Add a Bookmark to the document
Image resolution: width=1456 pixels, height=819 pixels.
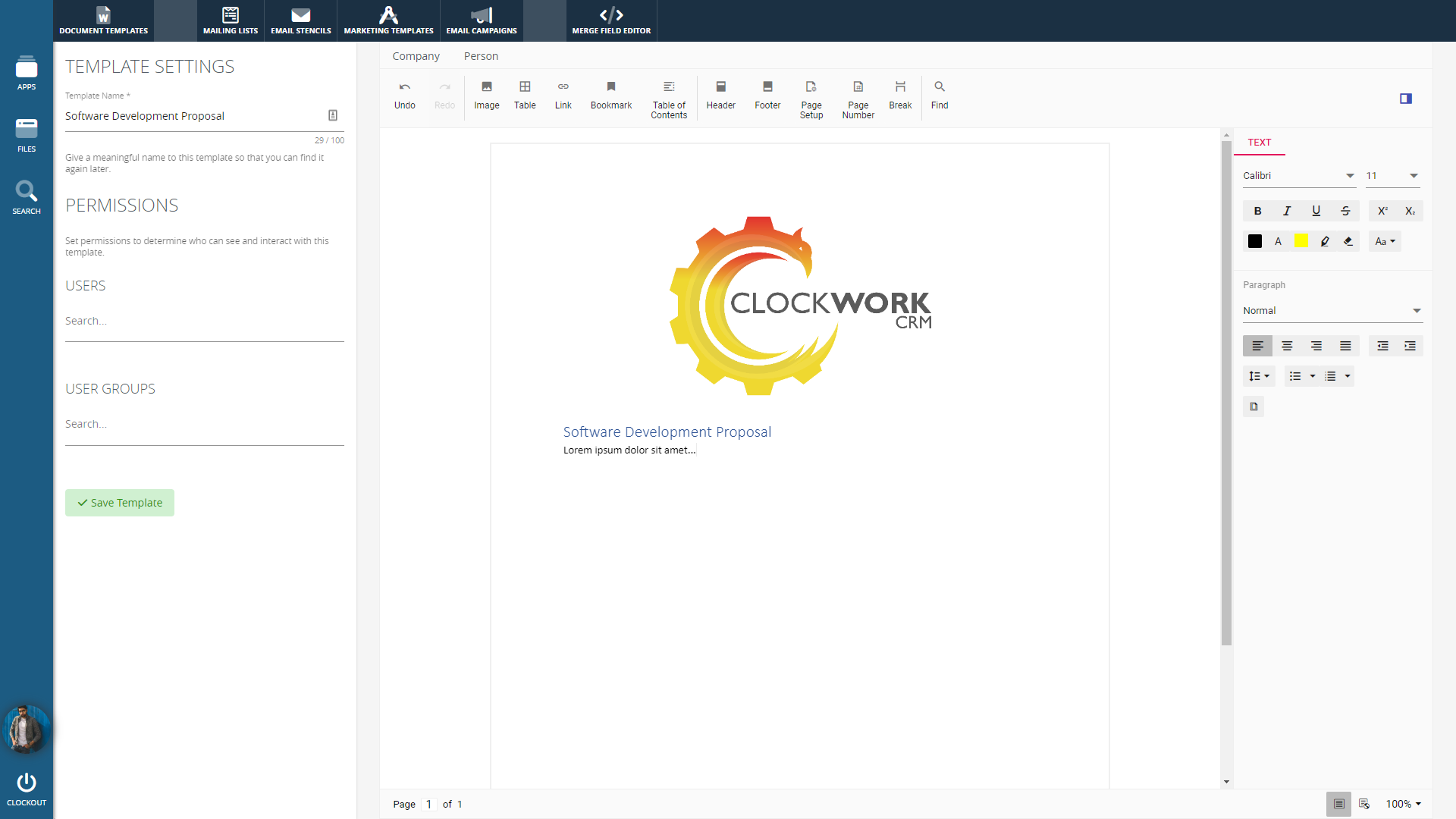610,95
